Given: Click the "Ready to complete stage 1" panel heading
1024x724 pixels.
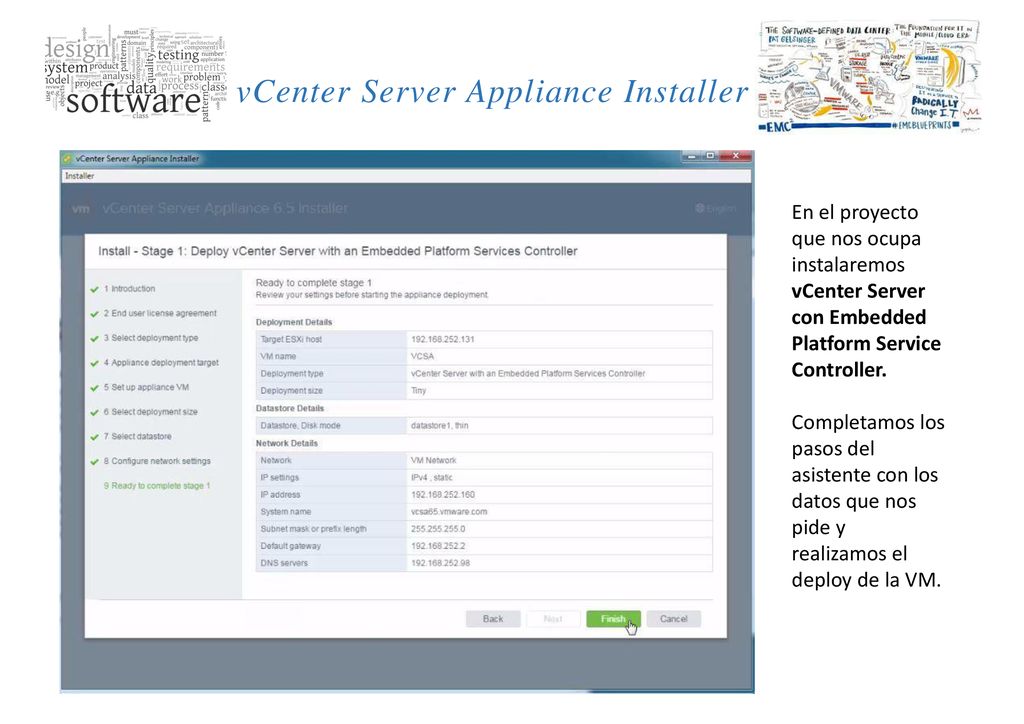Looking at the screenshot, I should click(313, 283).
